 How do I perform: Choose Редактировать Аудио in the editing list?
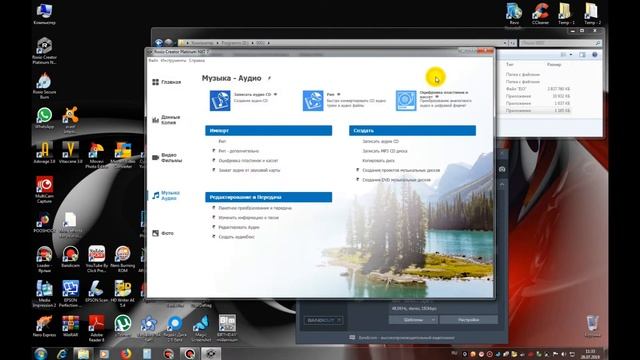[239, 227]
